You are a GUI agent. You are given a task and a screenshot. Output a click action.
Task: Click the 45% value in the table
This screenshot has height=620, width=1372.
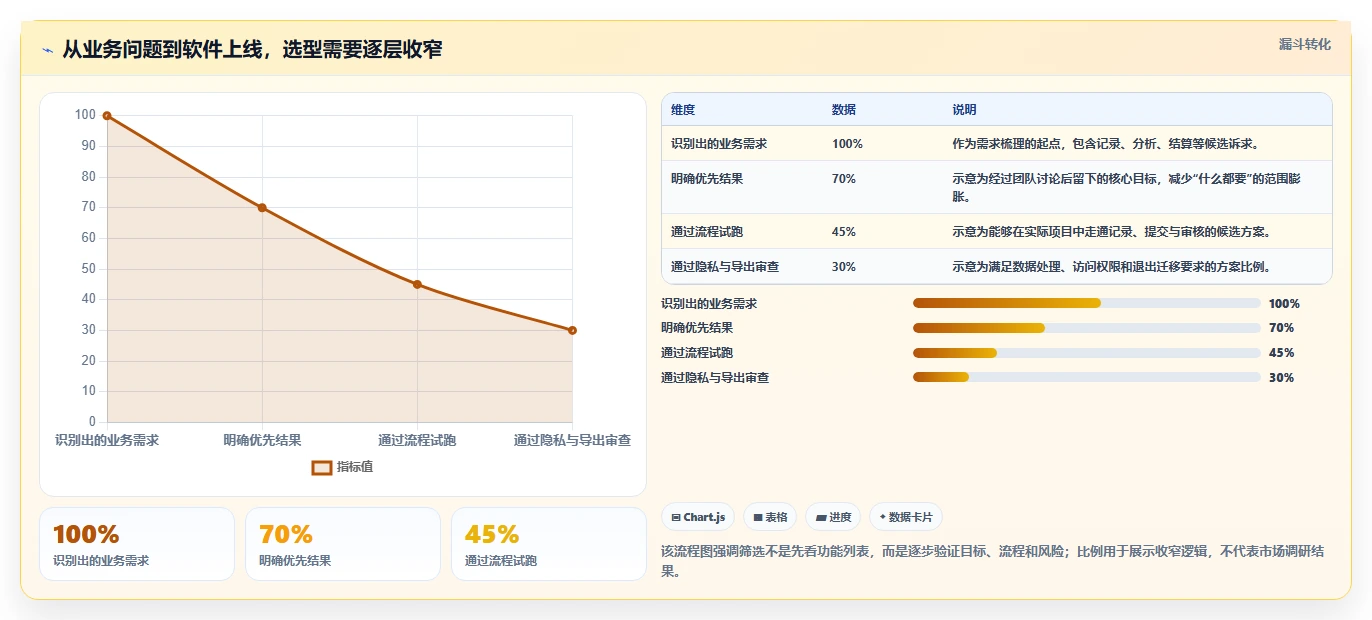point(844,232)
